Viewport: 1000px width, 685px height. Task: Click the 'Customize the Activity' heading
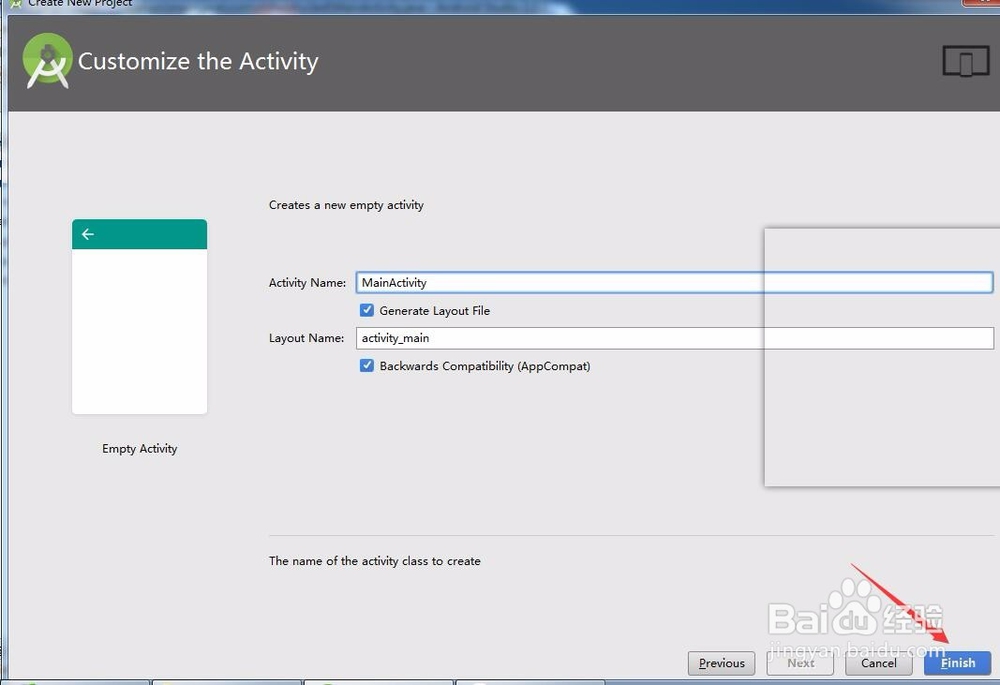click(x=198, y=61)
